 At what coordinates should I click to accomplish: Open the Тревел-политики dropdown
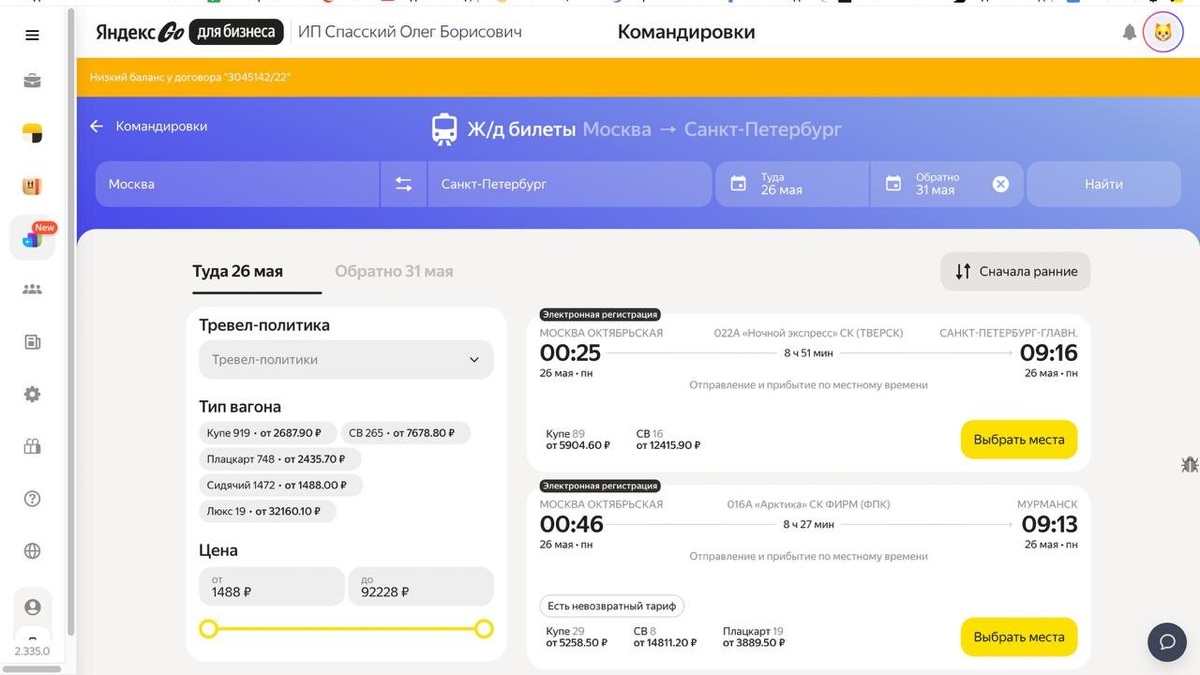(345, 359)
